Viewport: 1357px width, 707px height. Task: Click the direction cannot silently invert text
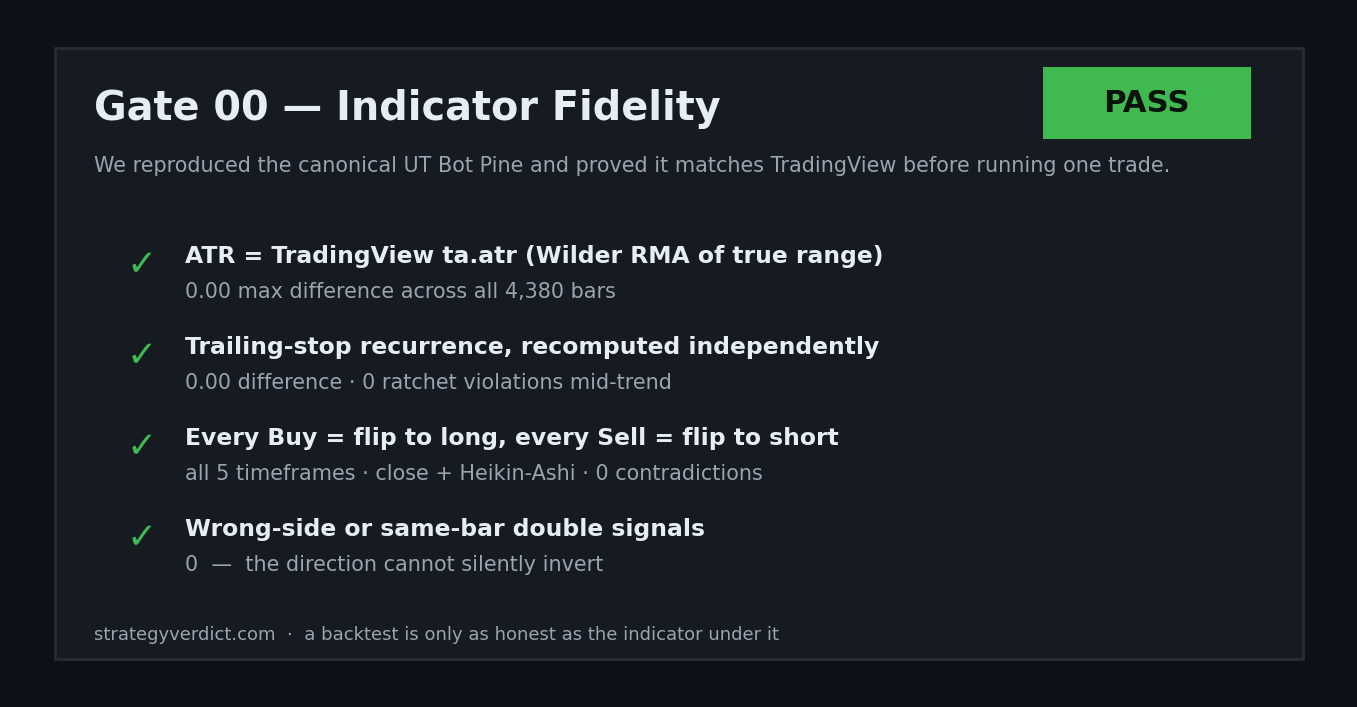424,565
